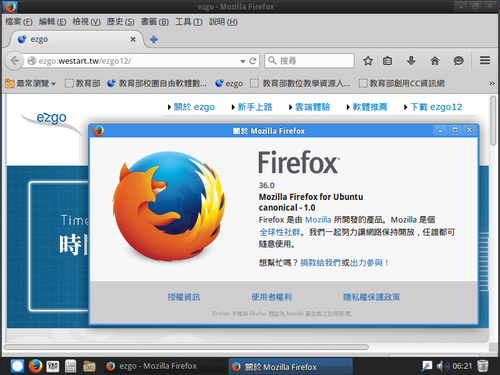Click the back navigation arrow
Screen dimensions: 500x375
[14, 61]
